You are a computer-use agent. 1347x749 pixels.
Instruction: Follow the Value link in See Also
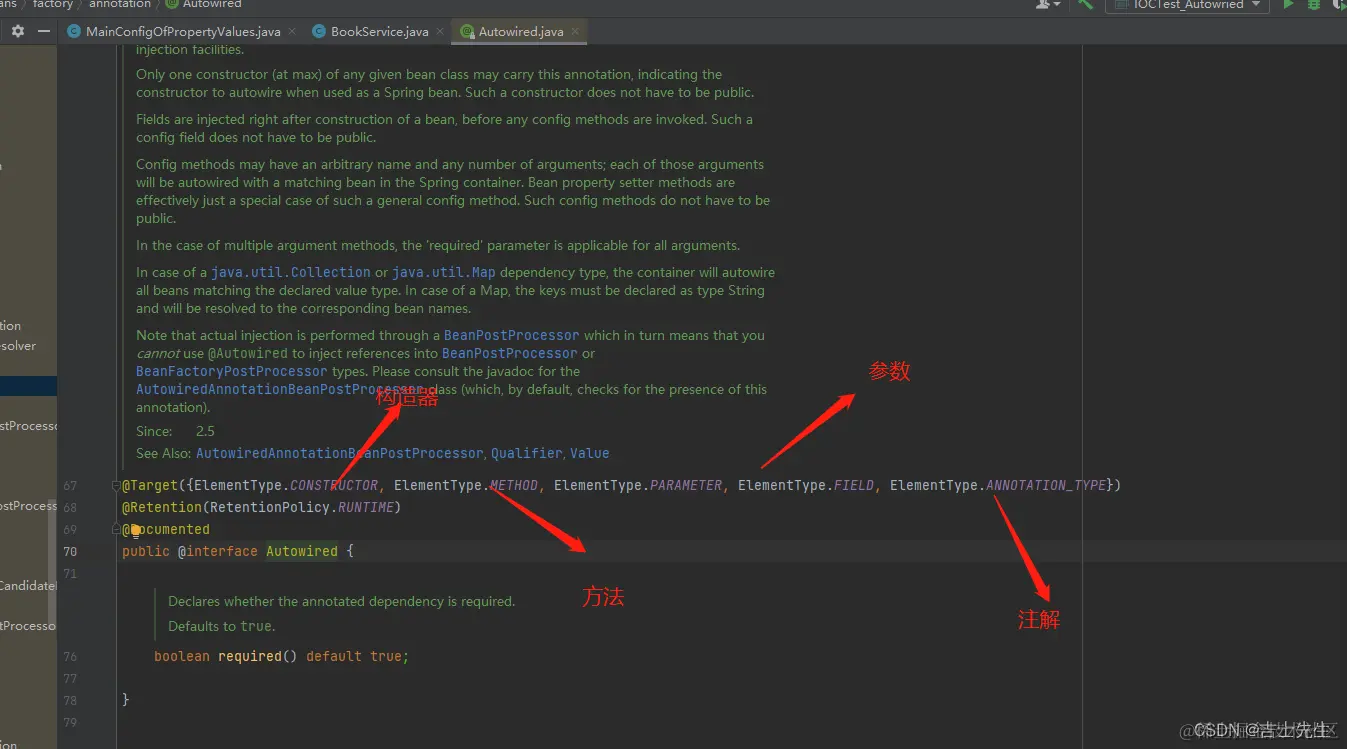pyautogui.click(x=589, y=453)
